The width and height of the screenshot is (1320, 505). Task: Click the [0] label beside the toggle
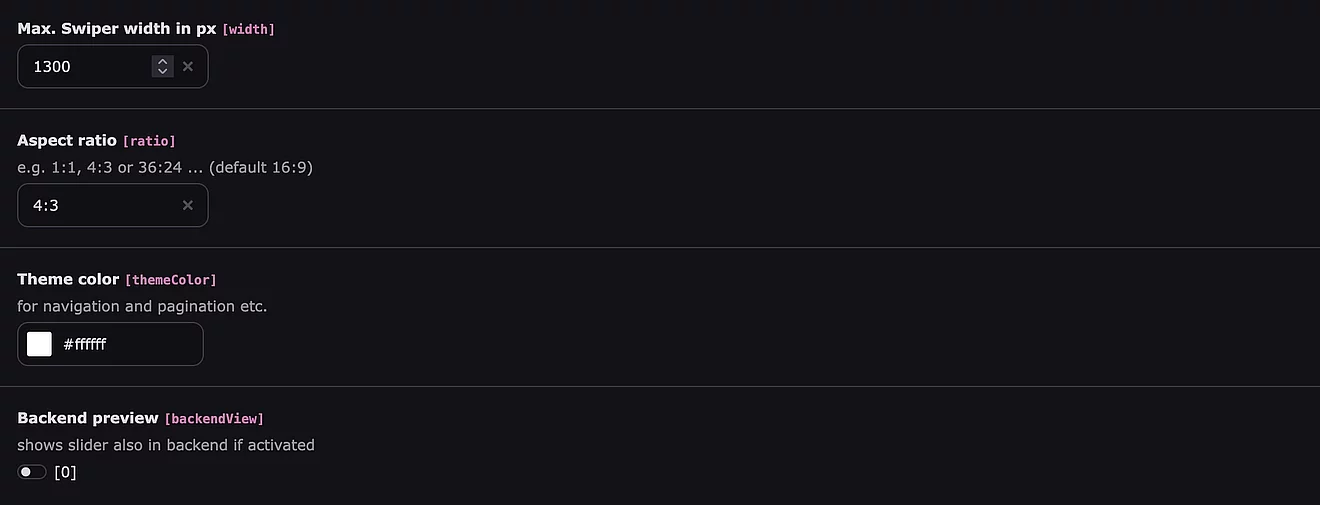[65, 472]
